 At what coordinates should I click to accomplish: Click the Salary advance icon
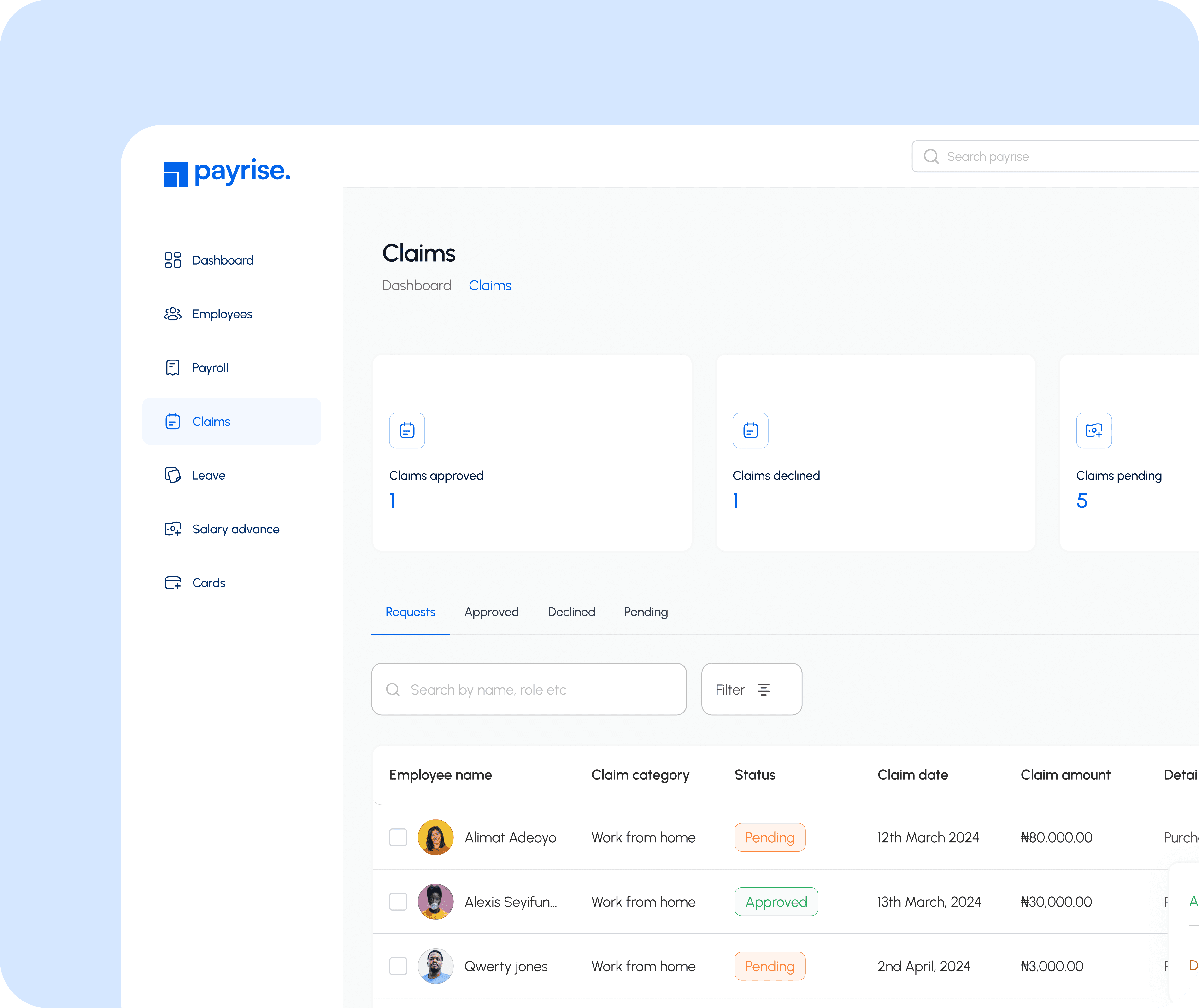point(172,529)
